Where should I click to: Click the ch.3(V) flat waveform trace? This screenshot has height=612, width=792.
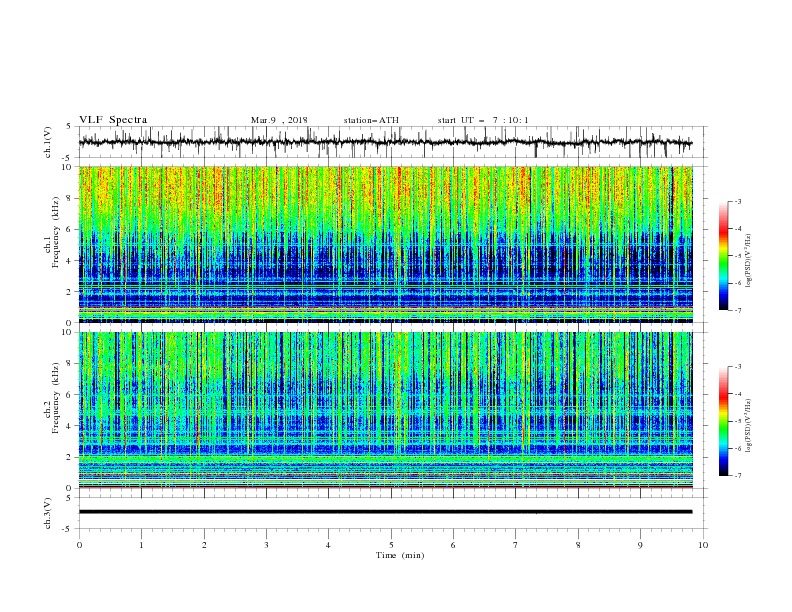386,512
